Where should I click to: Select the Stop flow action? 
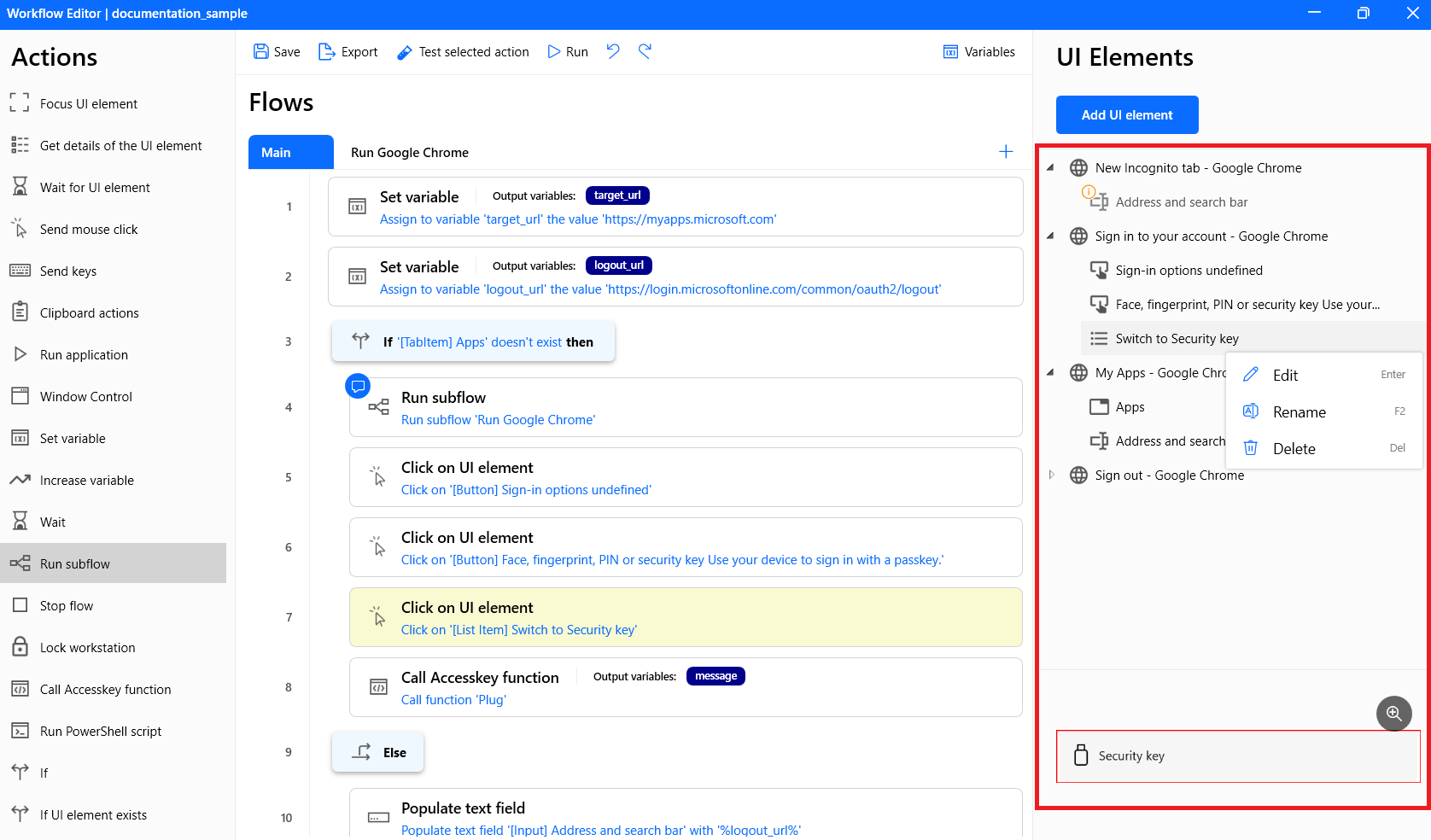pos(113,606)
